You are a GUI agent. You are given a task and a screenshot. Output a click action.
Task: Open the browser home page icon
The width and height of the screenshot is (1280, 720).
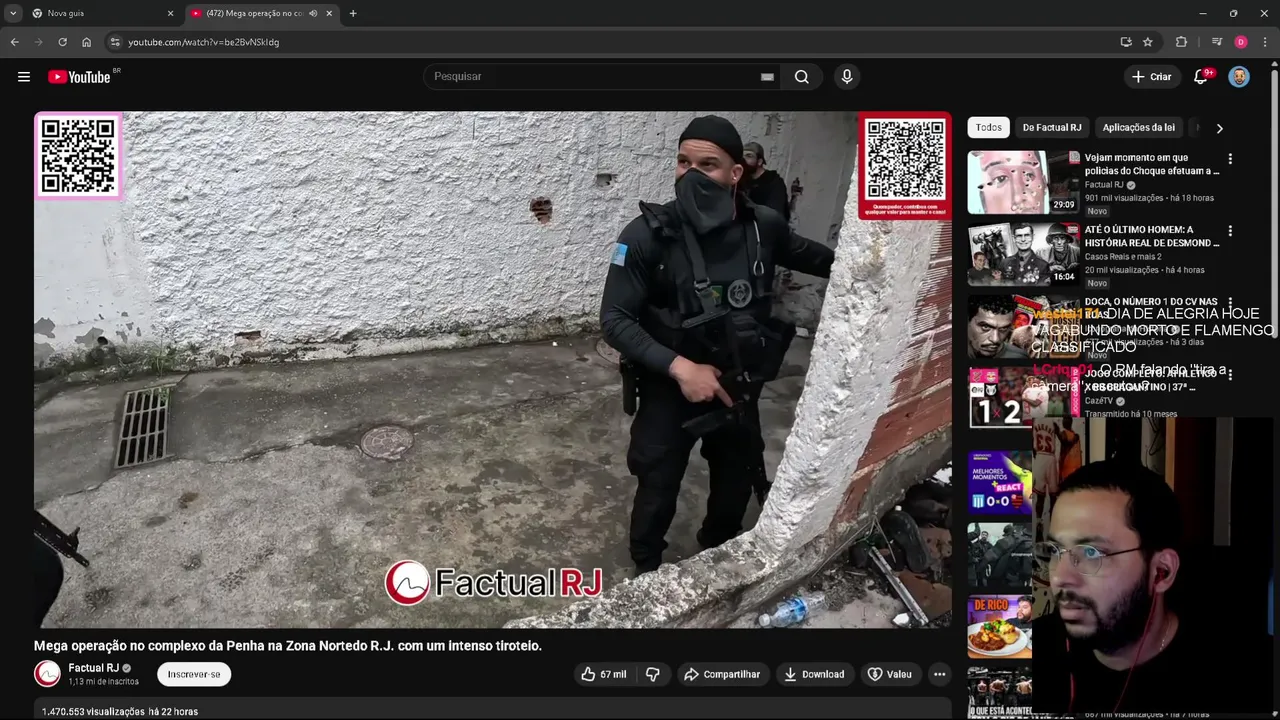click(x=86, y=42)
